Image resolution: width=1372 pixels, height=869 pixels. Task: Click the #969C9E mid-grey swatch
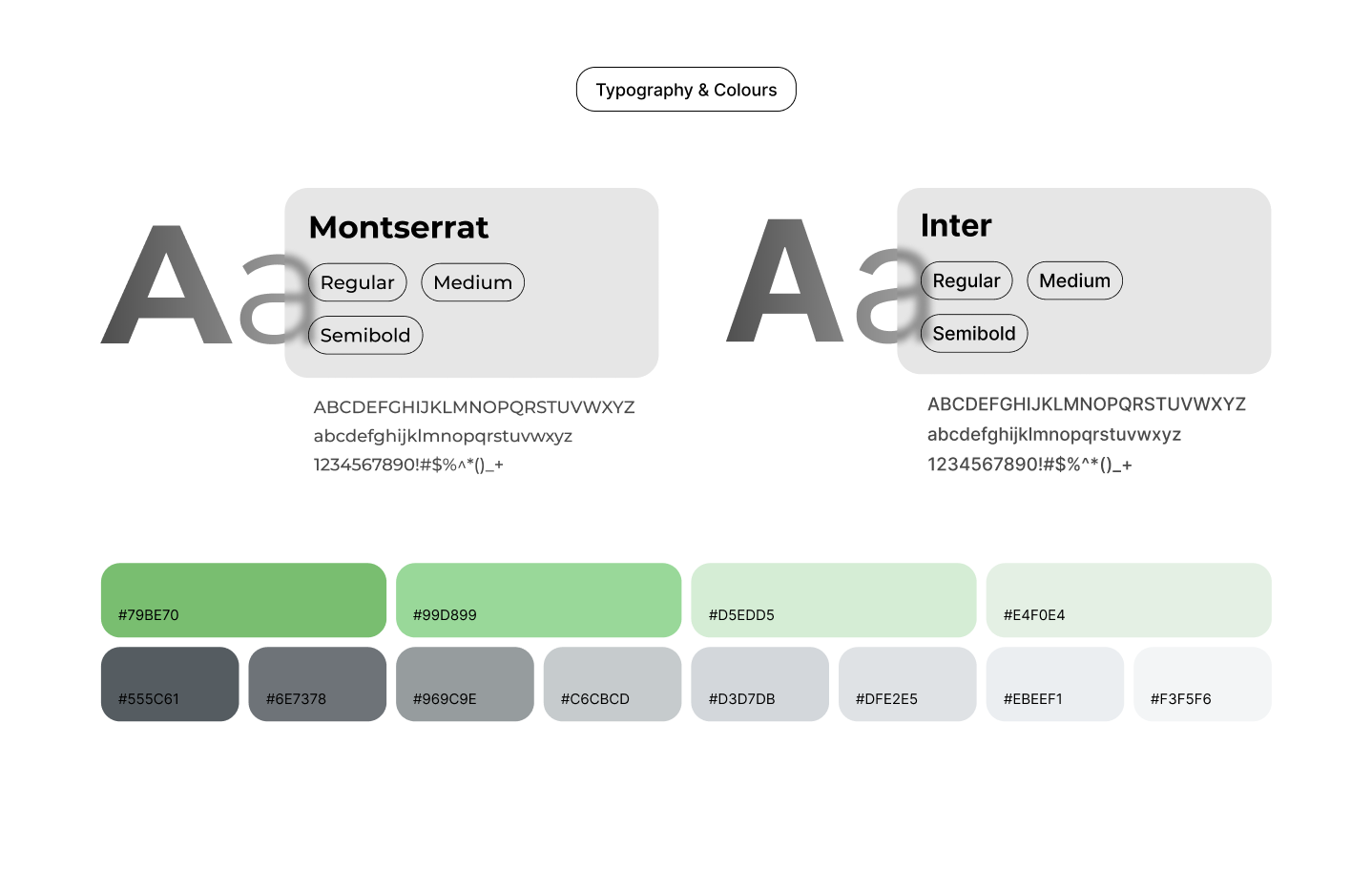(465, 683)
